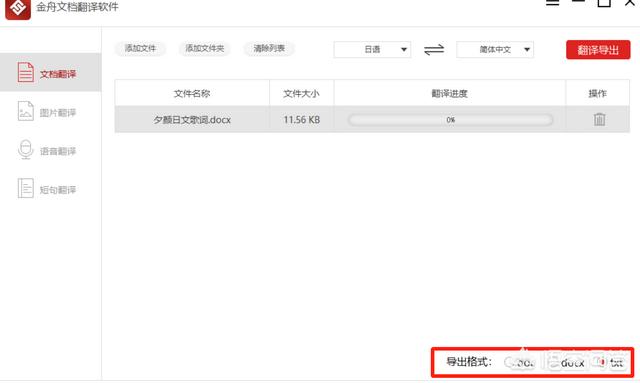Select the file row 夕颜日文歌词.docx
The height and width of the screenshot is (383, 640).
pos(372,119)
